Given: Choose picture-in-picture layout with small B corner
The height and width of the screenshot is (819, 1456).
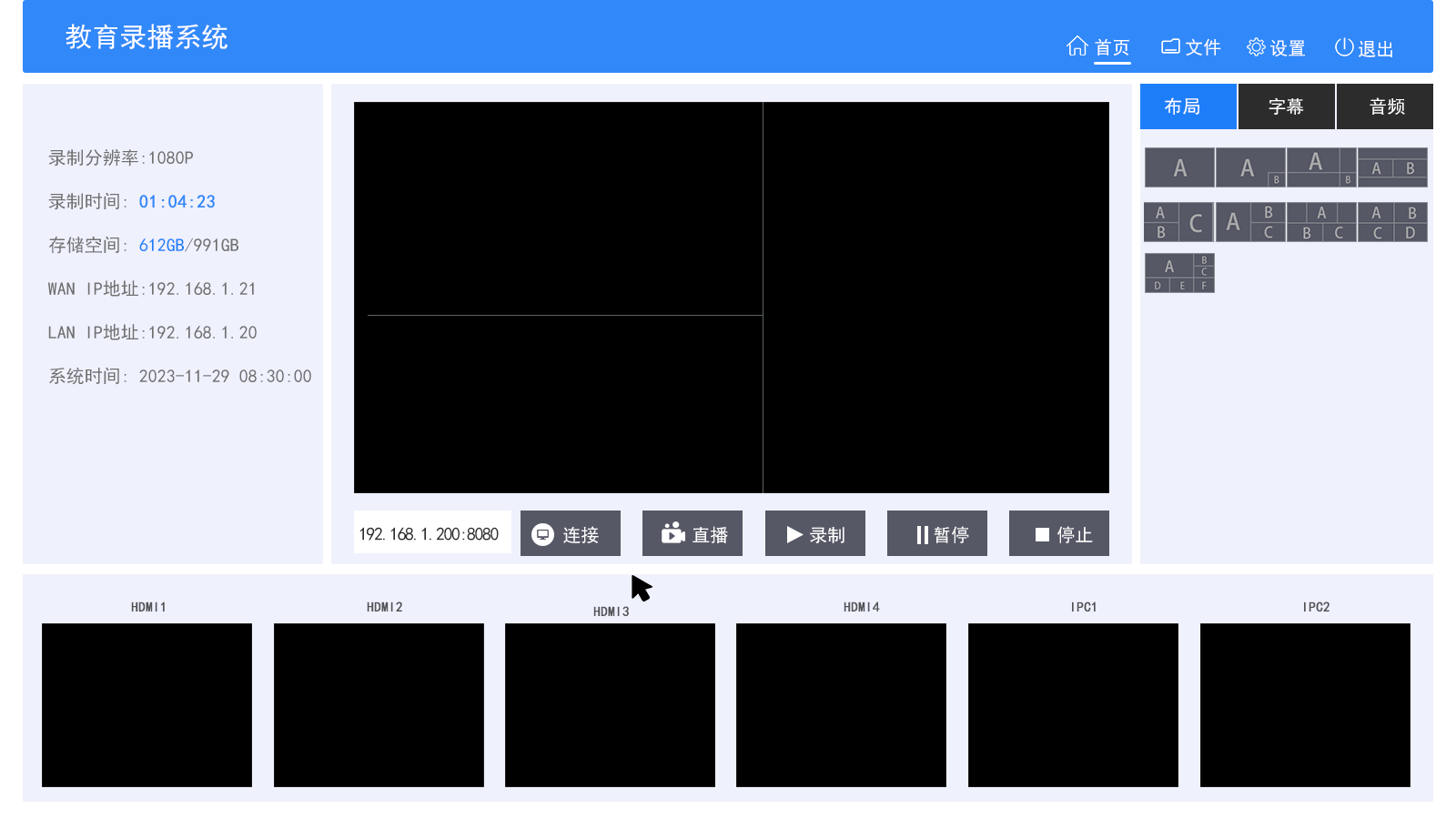Looking at the screenshot, I should click(1250, 167).
